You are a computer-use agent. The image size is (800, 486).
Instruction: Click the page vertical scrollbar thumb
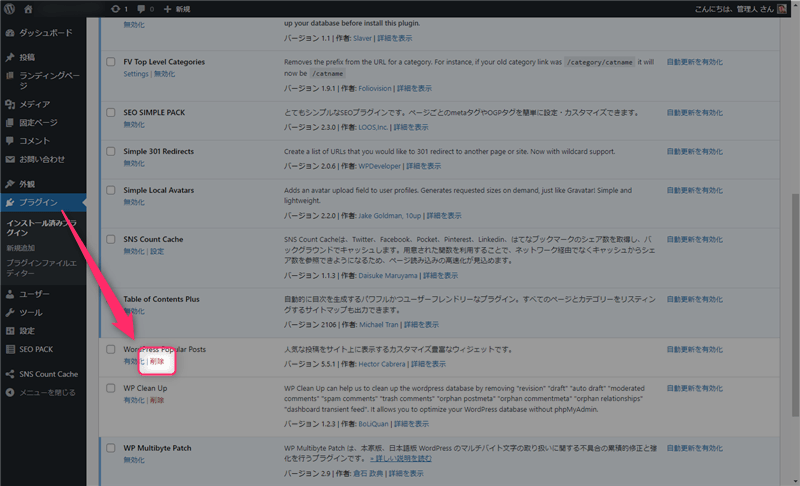(795, 304)
